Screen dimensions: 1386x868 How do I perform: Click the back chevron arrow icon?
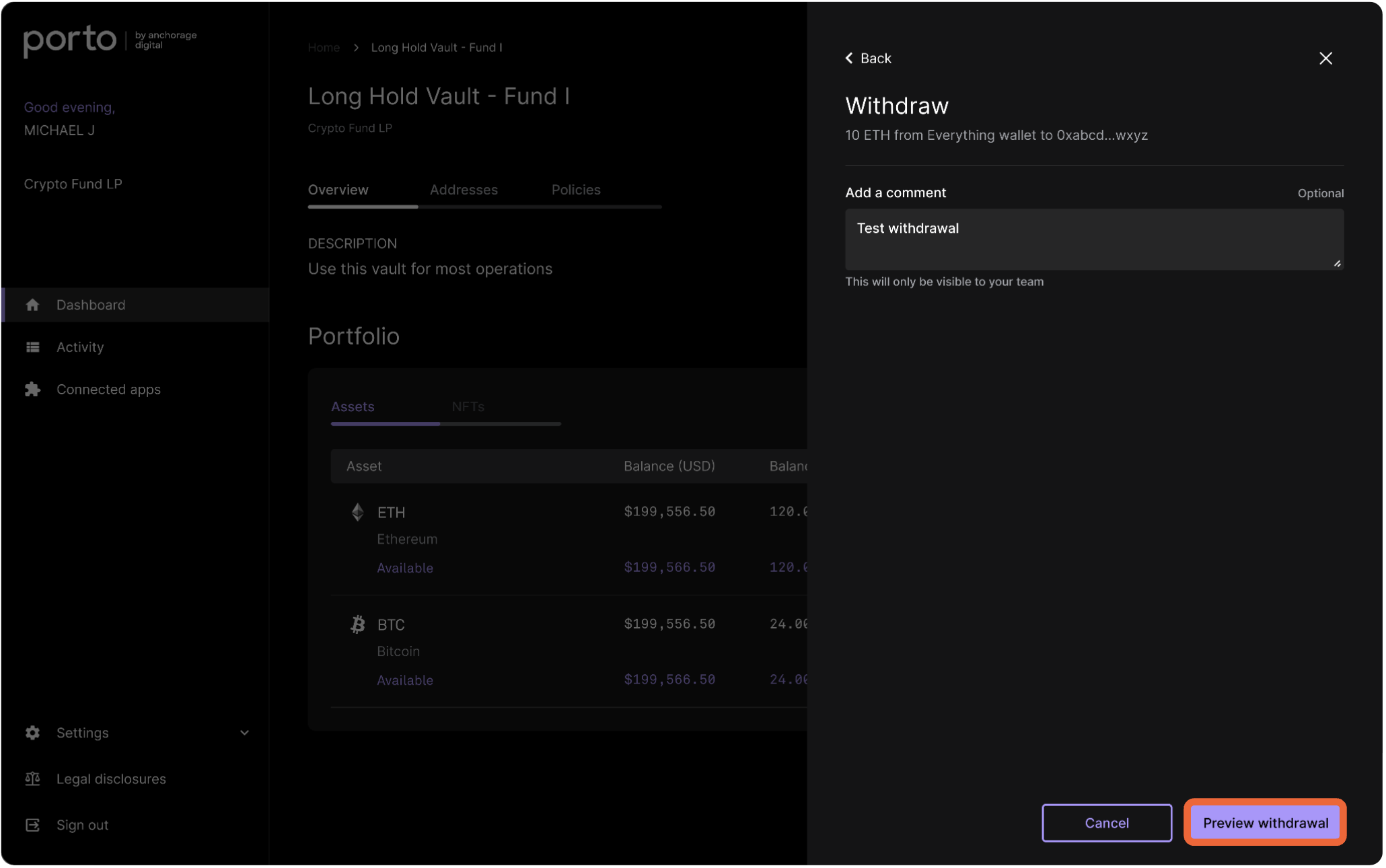849,59
